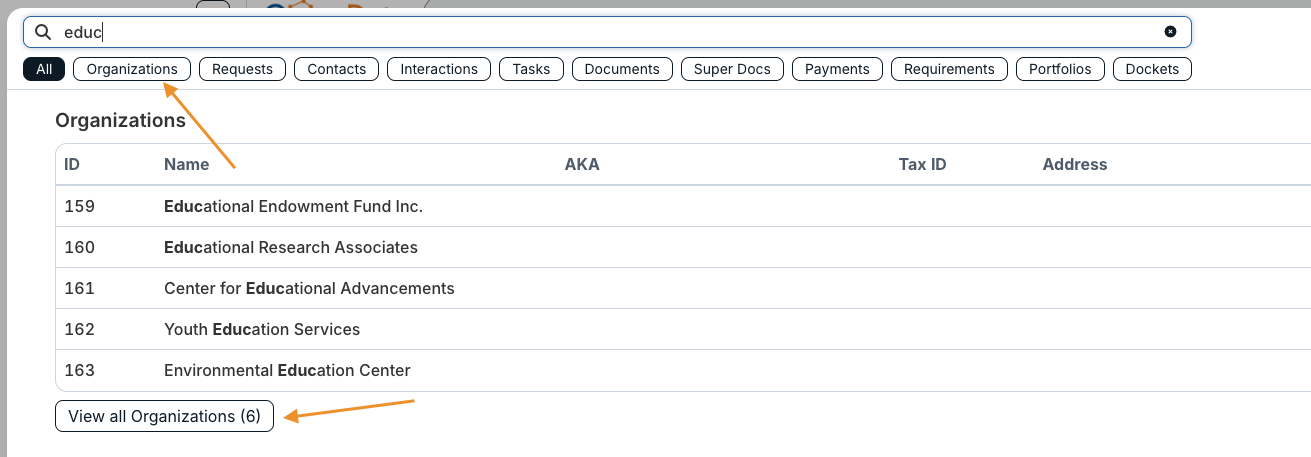The height and width of the screenshot is (457, 1311).
Task: Click the ID column header
Action: [72, 164]
